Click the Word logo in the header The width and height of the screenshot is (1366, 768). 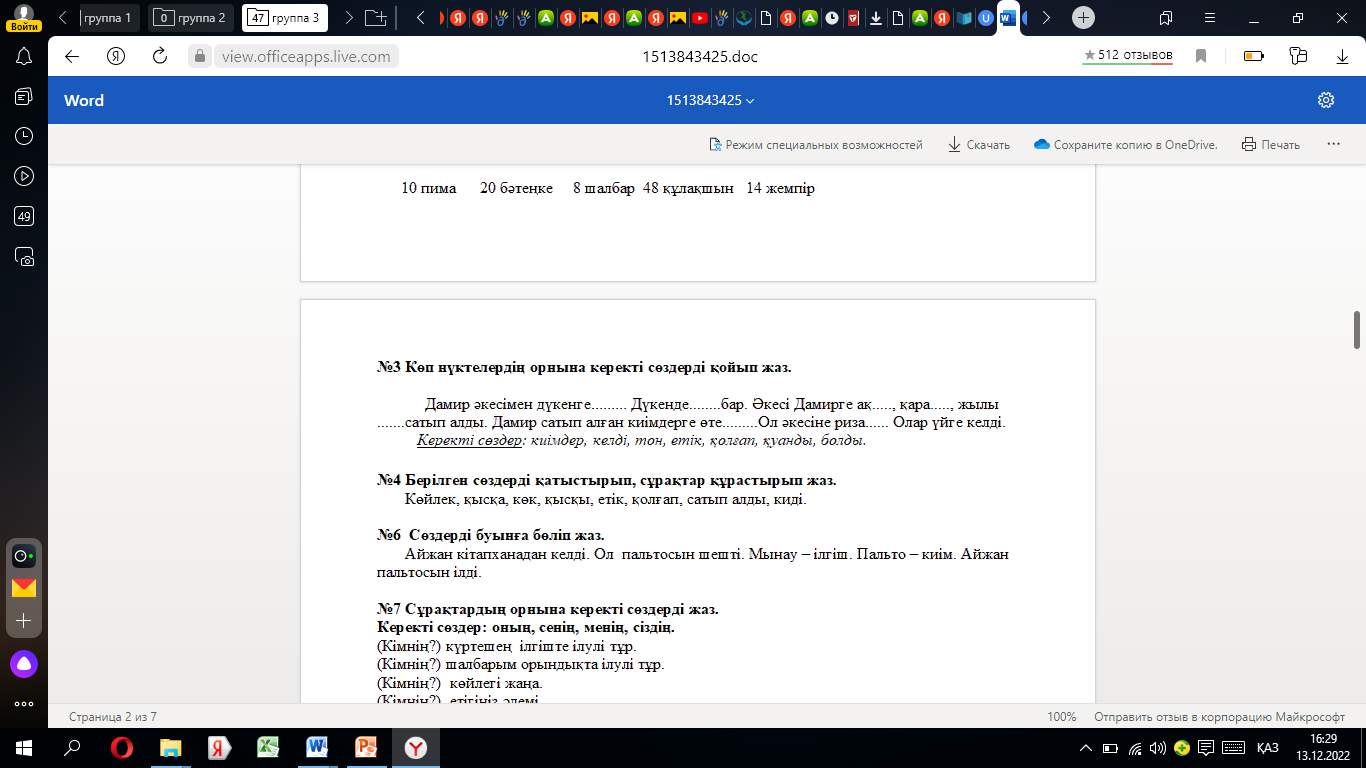pyautogui.click(x=84, y=100)
